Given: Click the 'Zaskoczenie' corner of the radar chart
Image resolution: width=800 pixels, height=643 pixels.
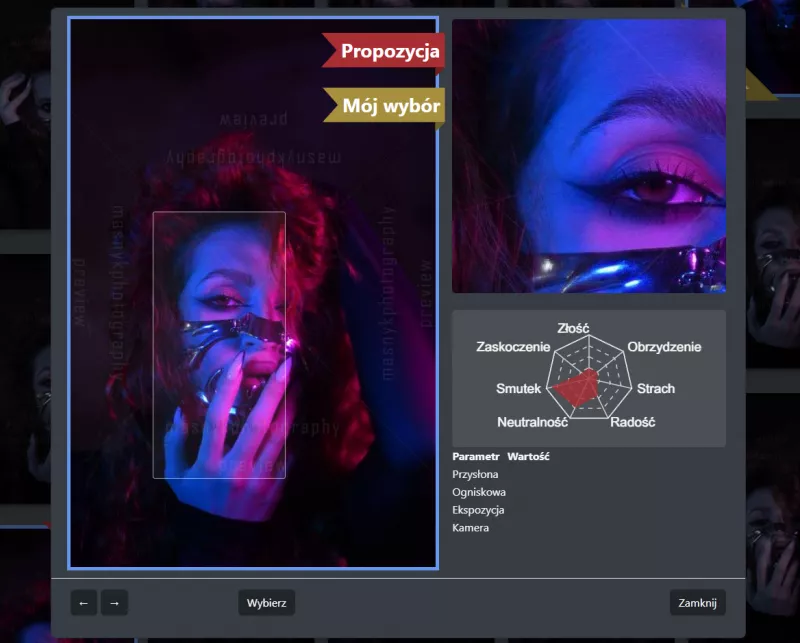Looking at the screenshot, I should (514, 347).
